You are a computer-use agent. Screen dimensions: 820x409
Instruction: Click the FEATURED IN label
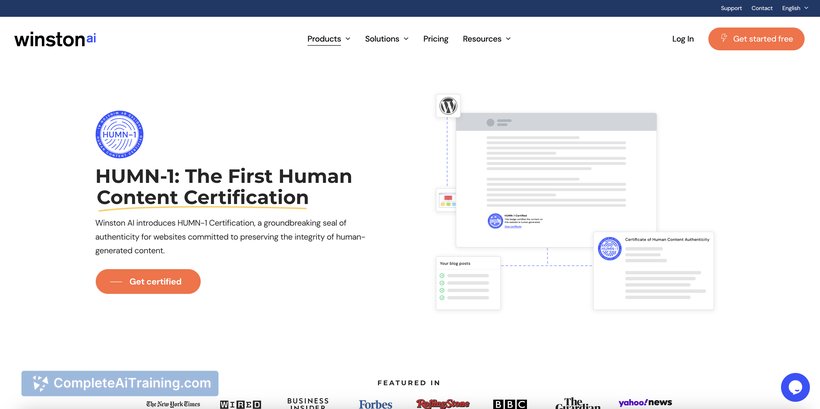[409, 383]
